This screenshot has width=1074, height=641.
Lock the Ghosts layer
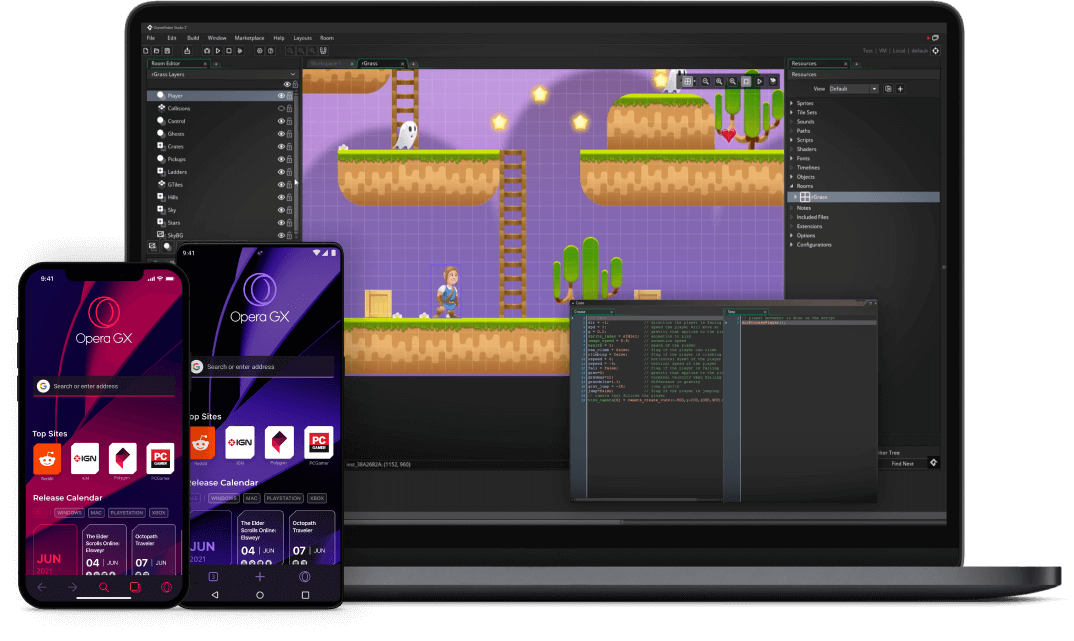coord(289,133)
